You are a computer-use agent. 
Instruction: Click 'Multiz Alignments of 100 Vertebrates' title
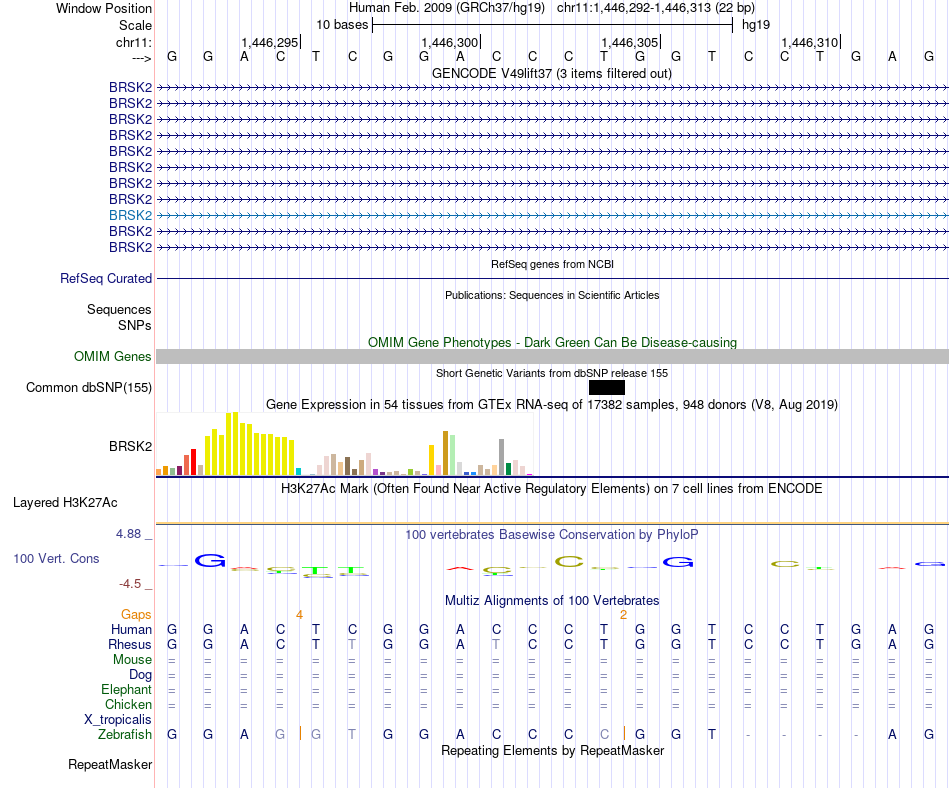552,600
